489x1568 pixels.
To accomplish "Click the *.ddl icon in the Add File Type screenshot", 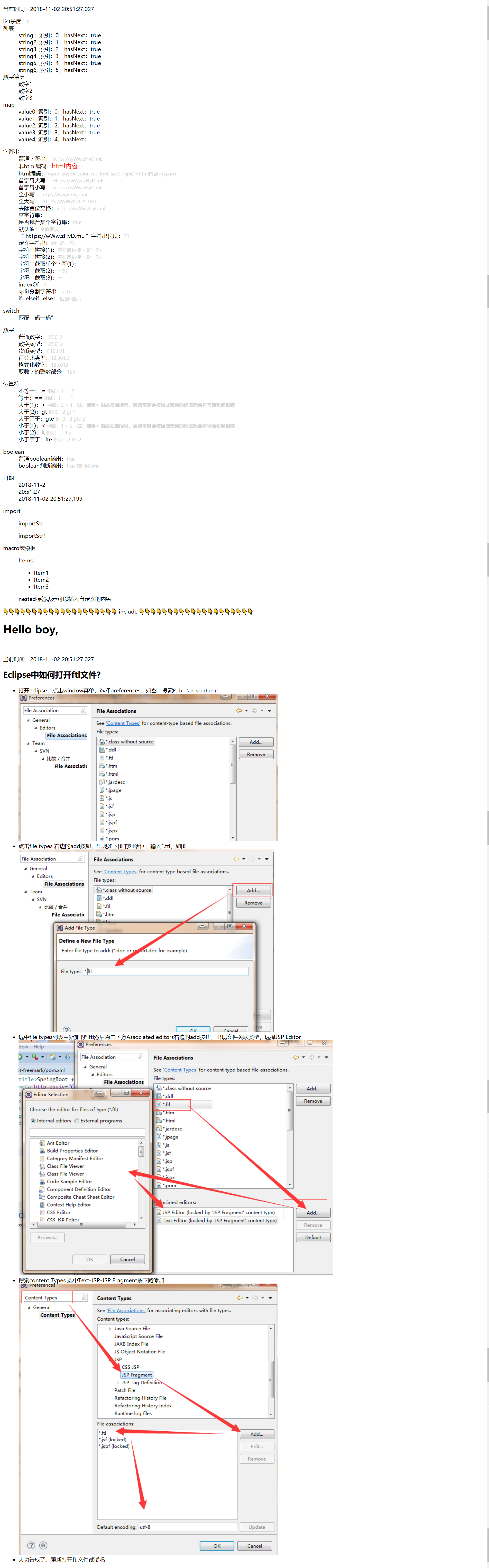I will pyautogui.click(x=99, y=898).
